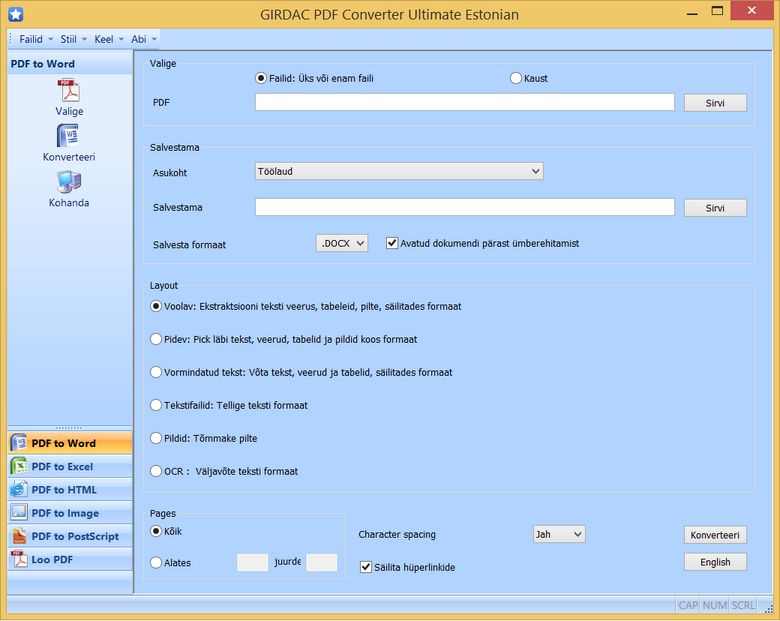Click the PDF to Excel spreadsheet icon
This screenshot has width=780, height=621.
pos(19,466)
